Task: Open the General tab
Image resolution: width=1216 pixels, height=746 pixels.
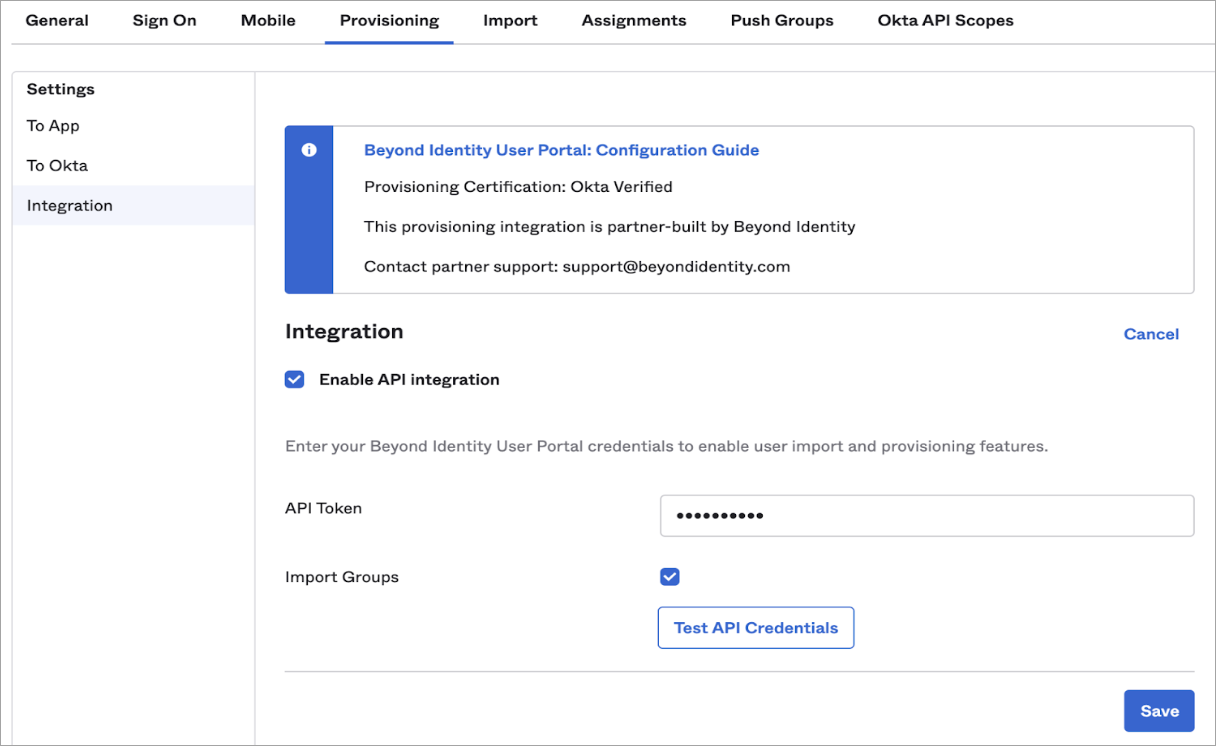Action: point(57,21)
